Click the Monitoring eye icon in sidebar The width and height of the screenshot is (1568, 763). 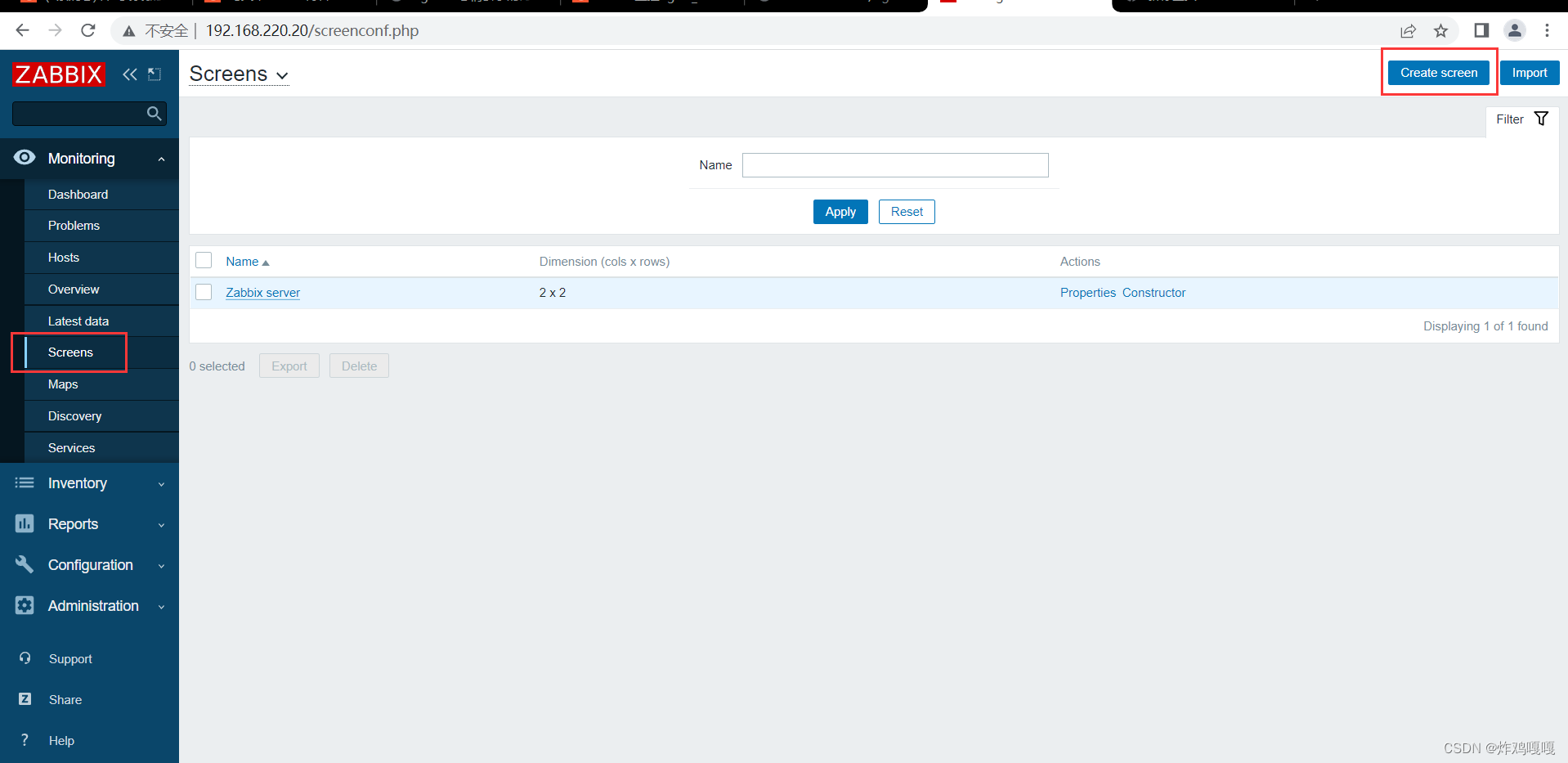click(x=24, y=158)
